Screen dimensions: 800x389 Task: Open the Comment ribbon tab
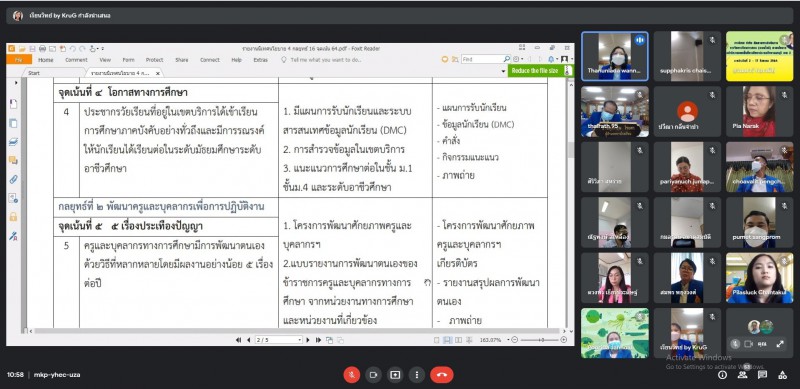(76, 60)
